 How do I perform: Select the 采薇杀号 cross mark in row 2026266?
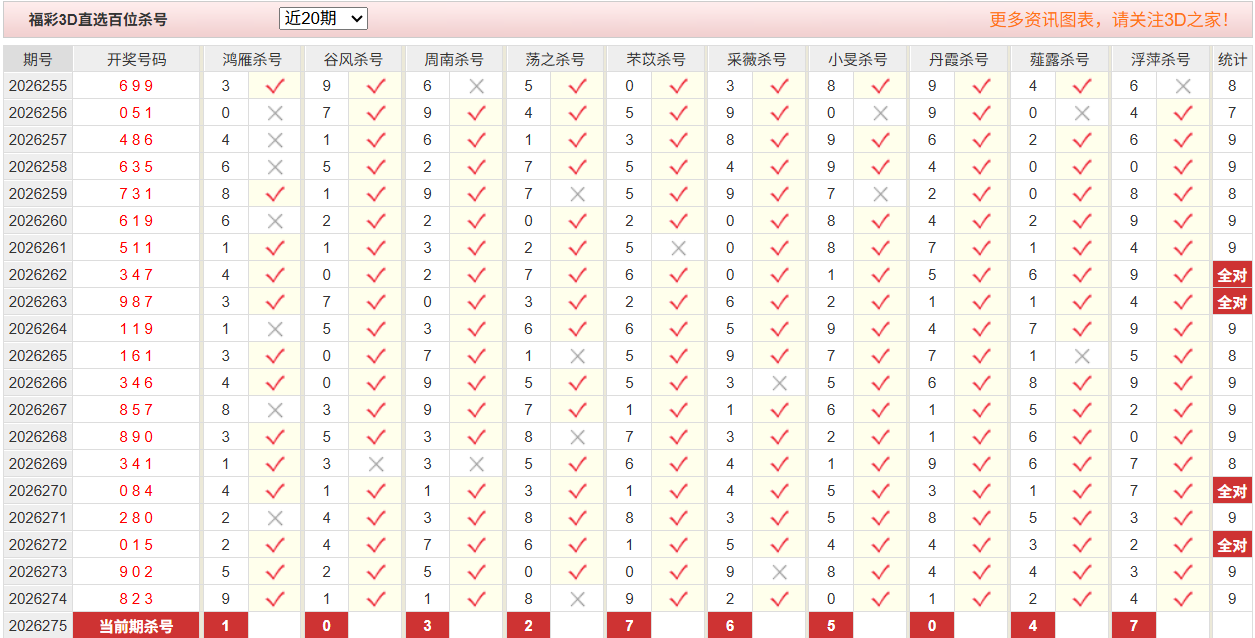click(x=780, y=383)
